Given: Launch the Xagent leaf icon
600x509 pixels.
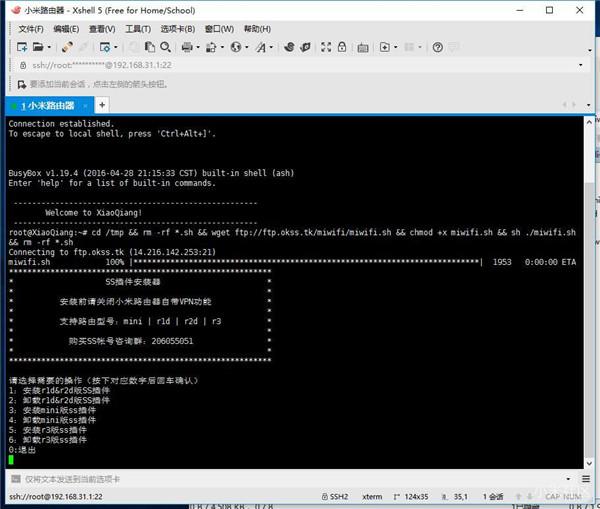Looking at the screenshot, I should 305,47.
